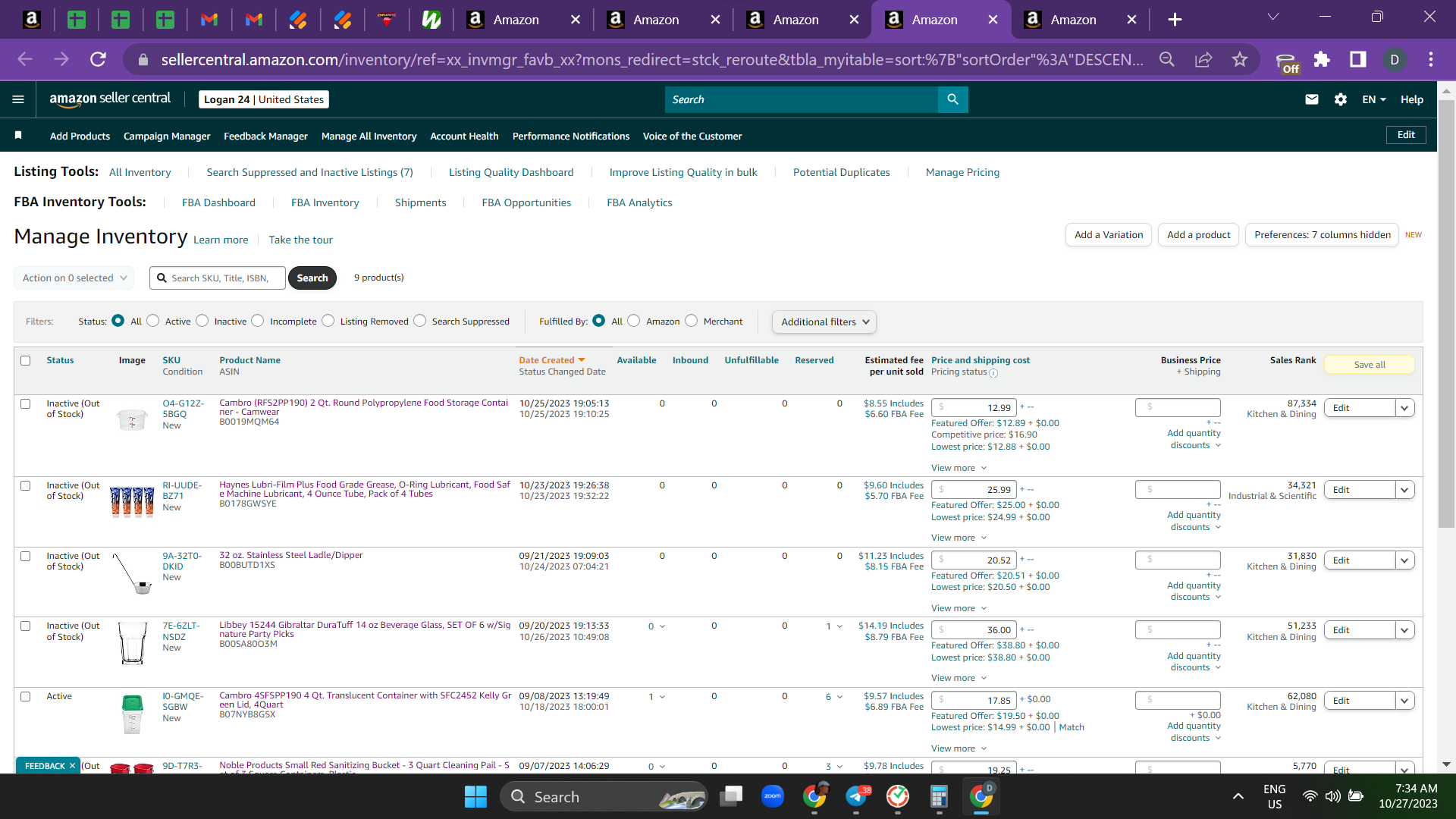Go back with the browser back arrow
The width and height of the screenshot is (1456, 819).
[x=25, y=59]
